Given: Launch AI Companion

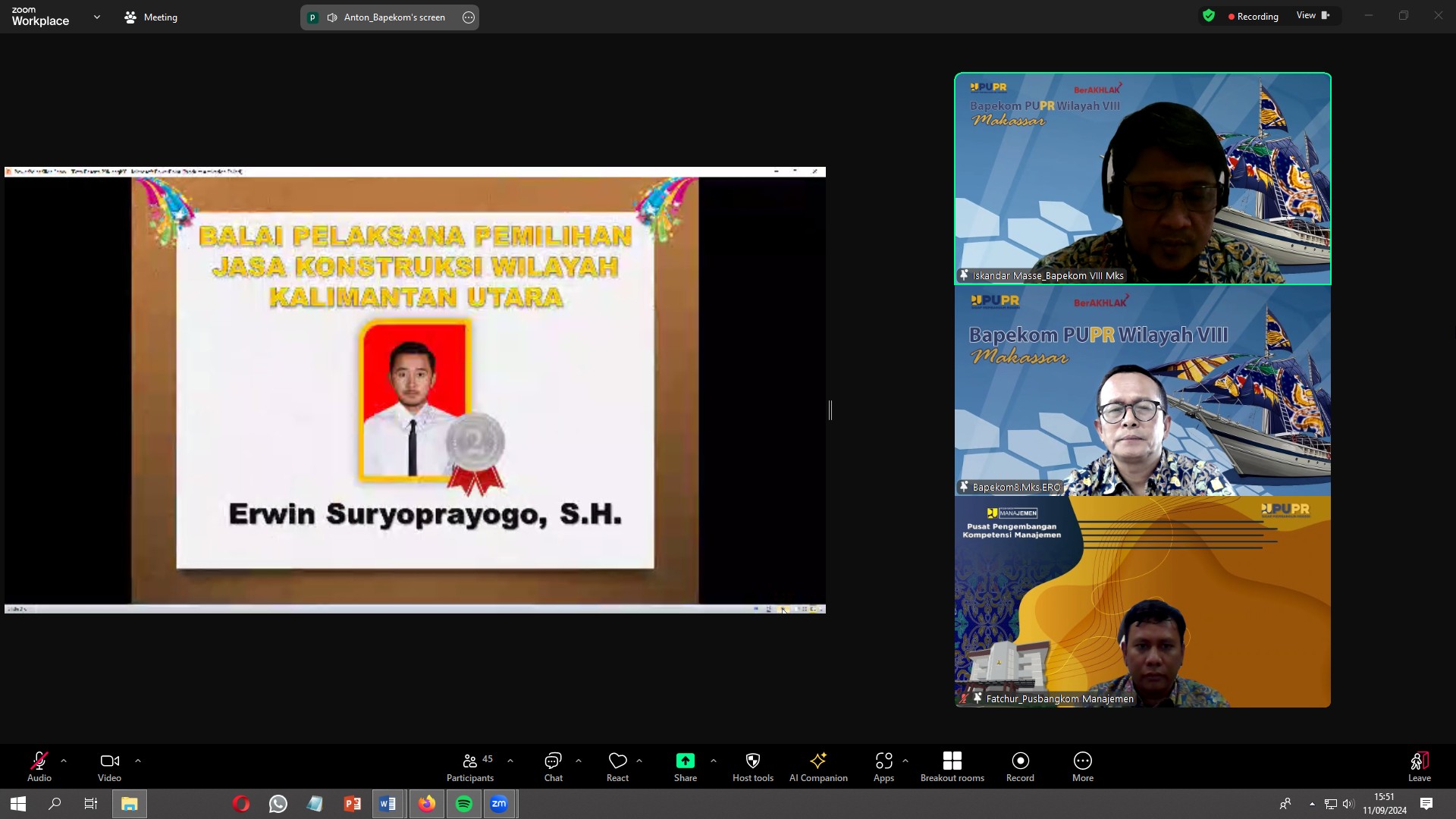Looking at the screenshot, I should [818, 766].
